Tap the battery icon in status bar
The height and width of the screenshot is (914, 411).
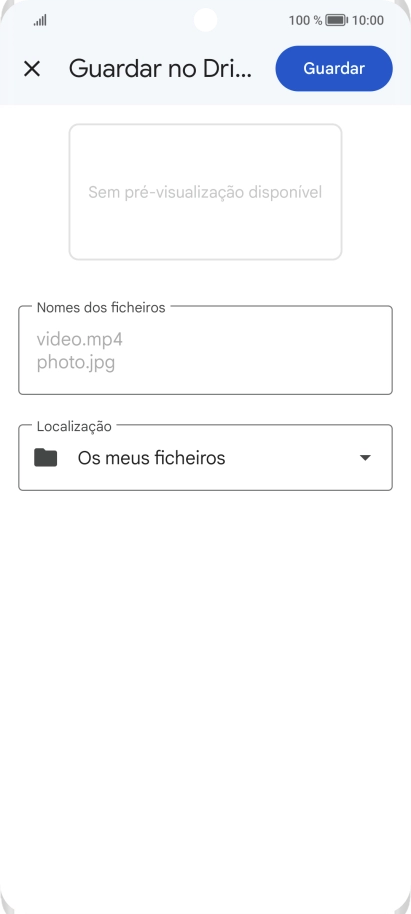336,20
